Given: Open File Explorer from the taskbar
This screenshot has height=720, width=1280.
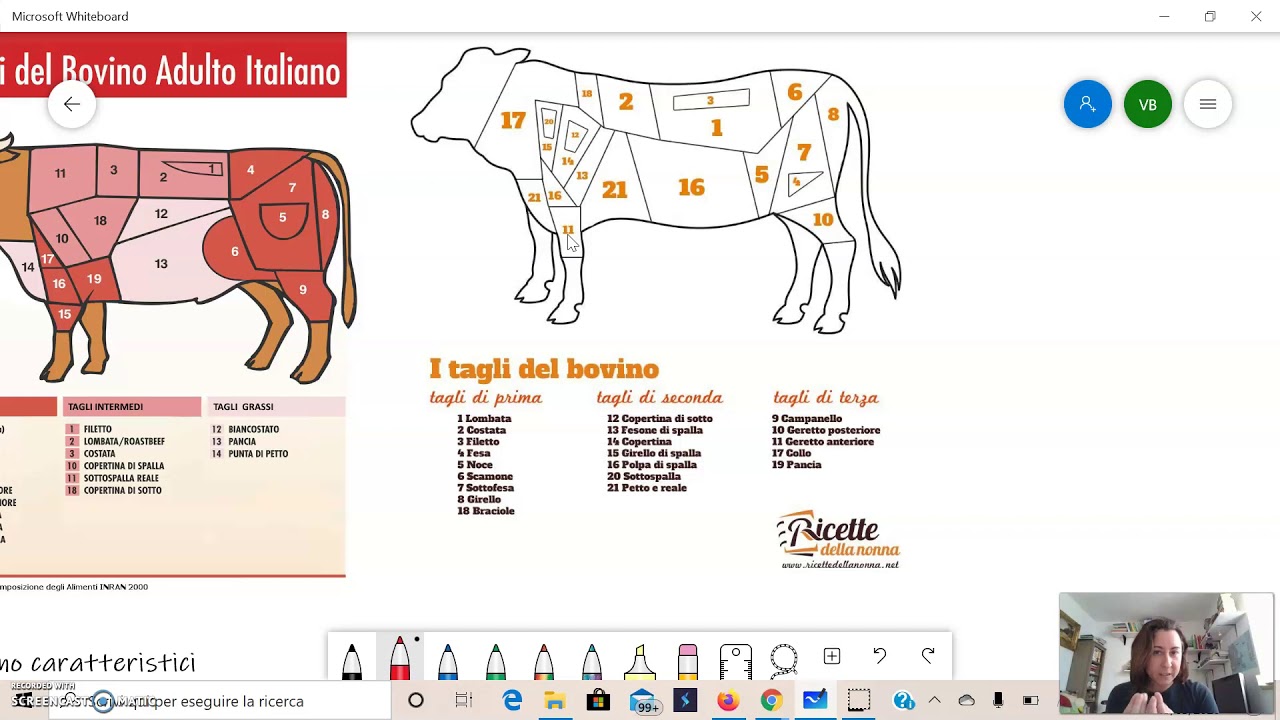Looking at the screenshot, I should pyautogui.click(x=555, y=701).
